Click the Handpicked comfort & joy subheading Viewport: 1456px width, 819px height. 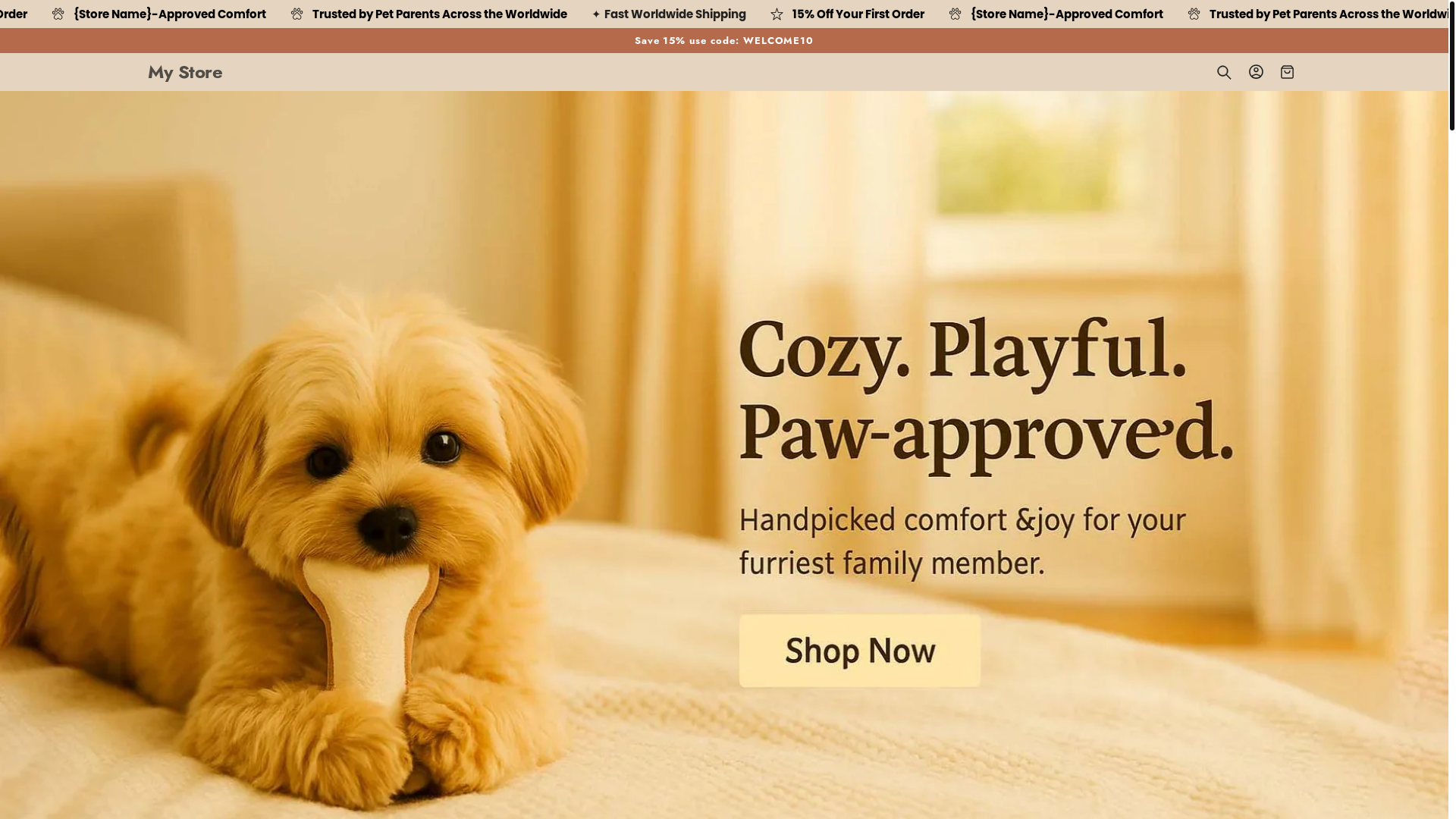pos(962,541)
